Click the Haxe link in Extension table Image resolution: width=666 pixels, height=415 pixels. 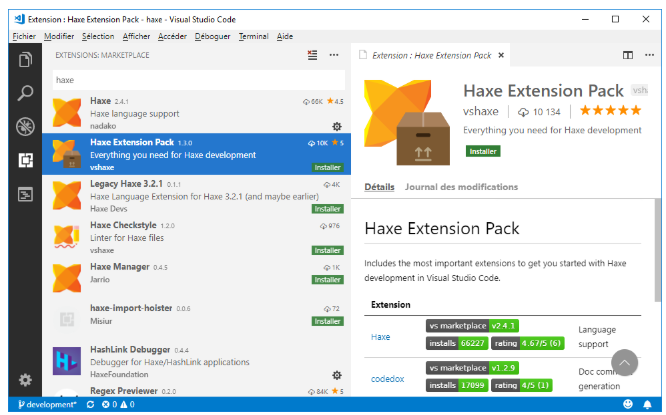click(380, 337)
